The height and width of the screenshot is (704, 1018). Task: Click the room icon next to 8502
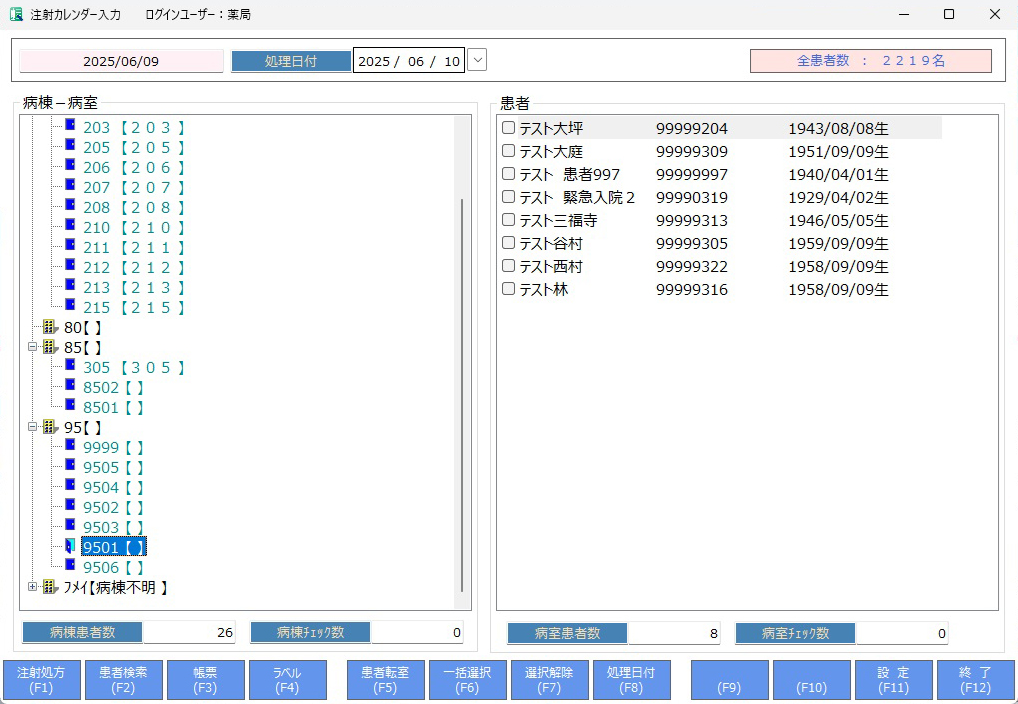pyautogui.click(x=70, y=386)
